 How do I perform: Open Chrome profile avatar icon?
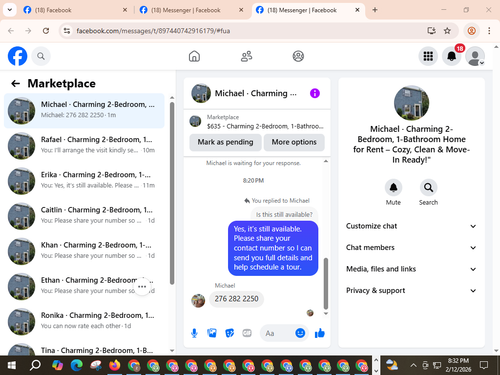click(471, 31)
